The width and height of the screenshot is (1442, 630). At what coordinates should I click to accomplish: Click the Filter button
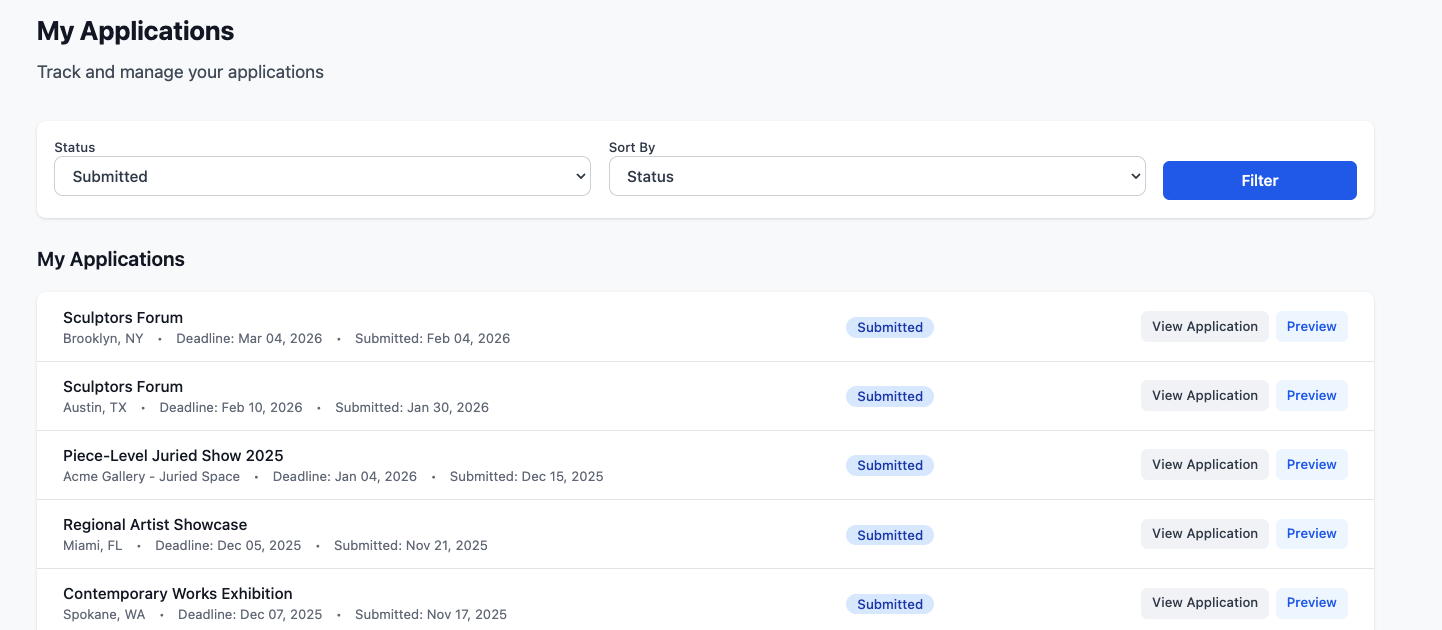(1259, 180)
